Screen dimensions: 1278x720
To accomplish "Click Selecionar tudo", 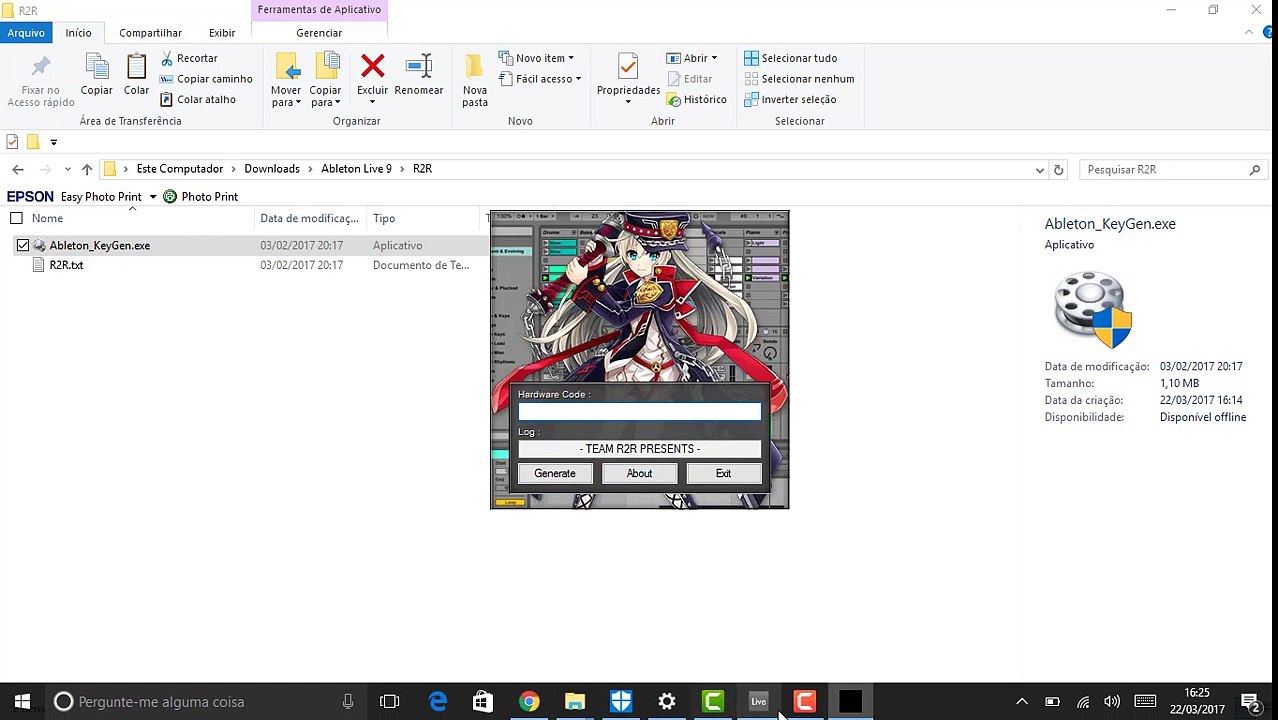I will [790, 58].
